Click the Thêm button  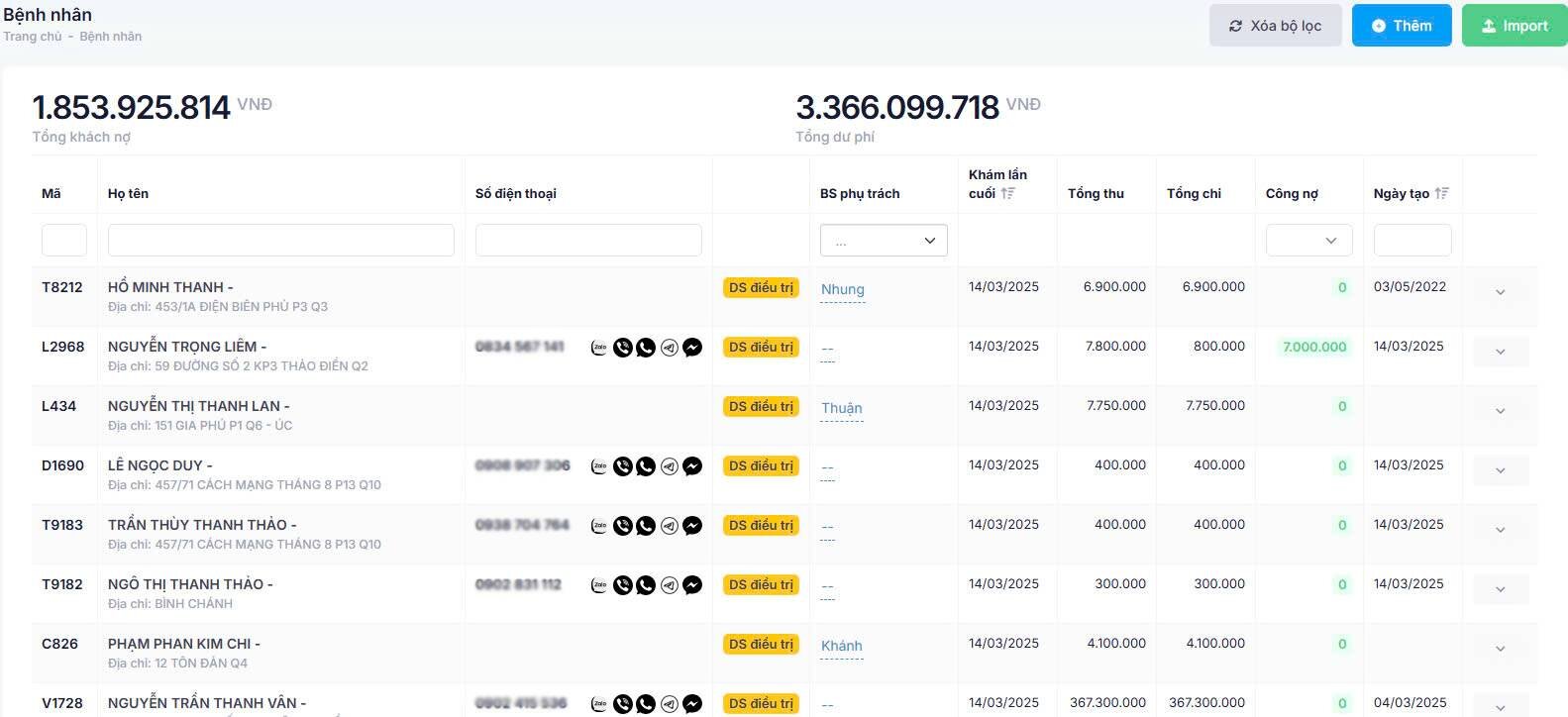(x=1402, y=26)
